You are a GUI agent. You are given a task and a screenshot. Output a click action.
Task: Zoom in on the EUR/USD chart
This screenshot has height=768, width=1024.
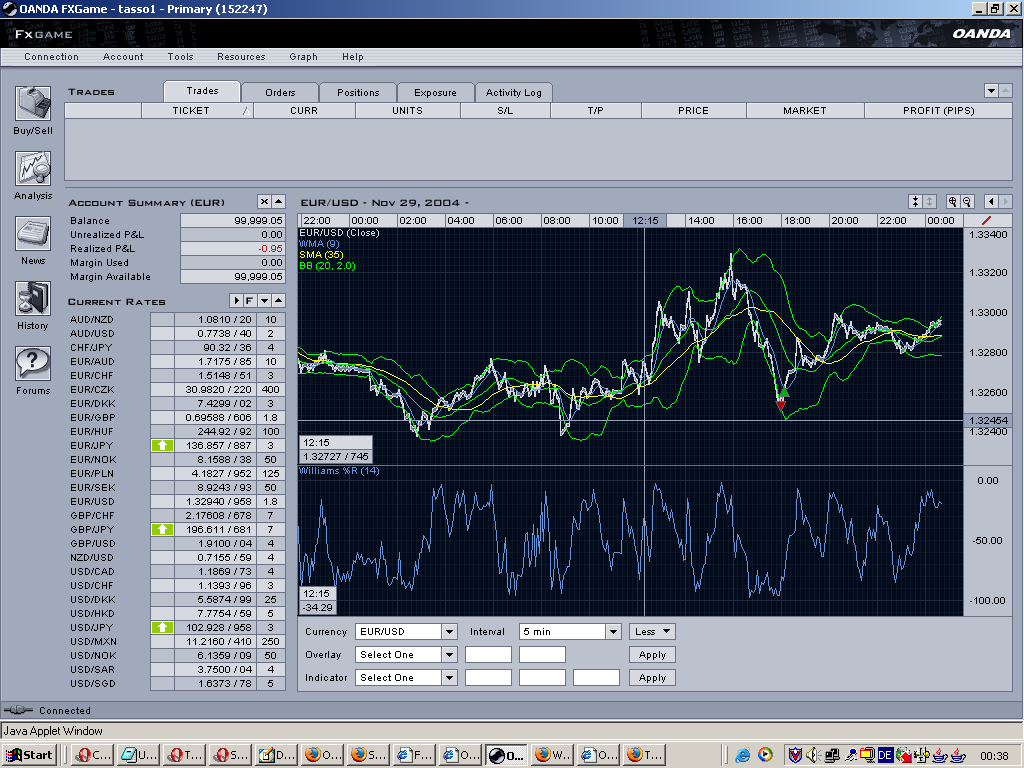tap(953, 202)
